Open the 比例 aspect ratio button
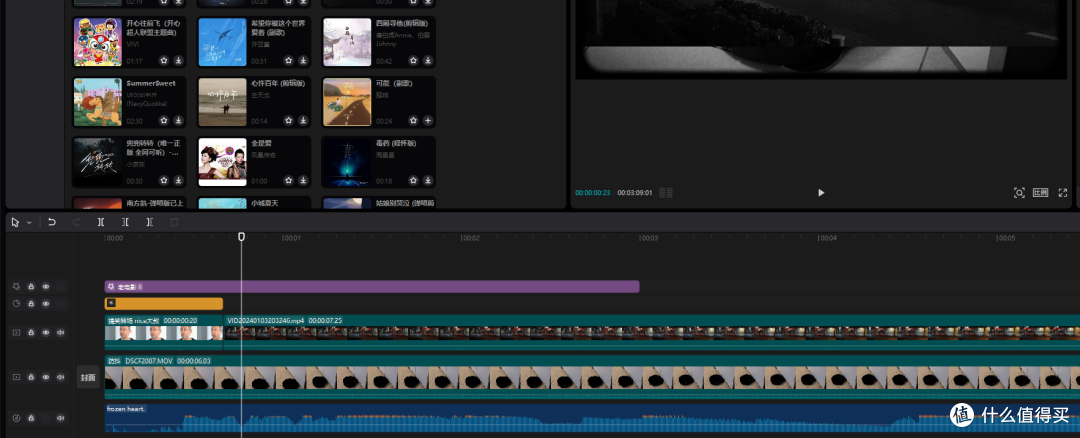 pyautogui.click(x=1040, y=193)
